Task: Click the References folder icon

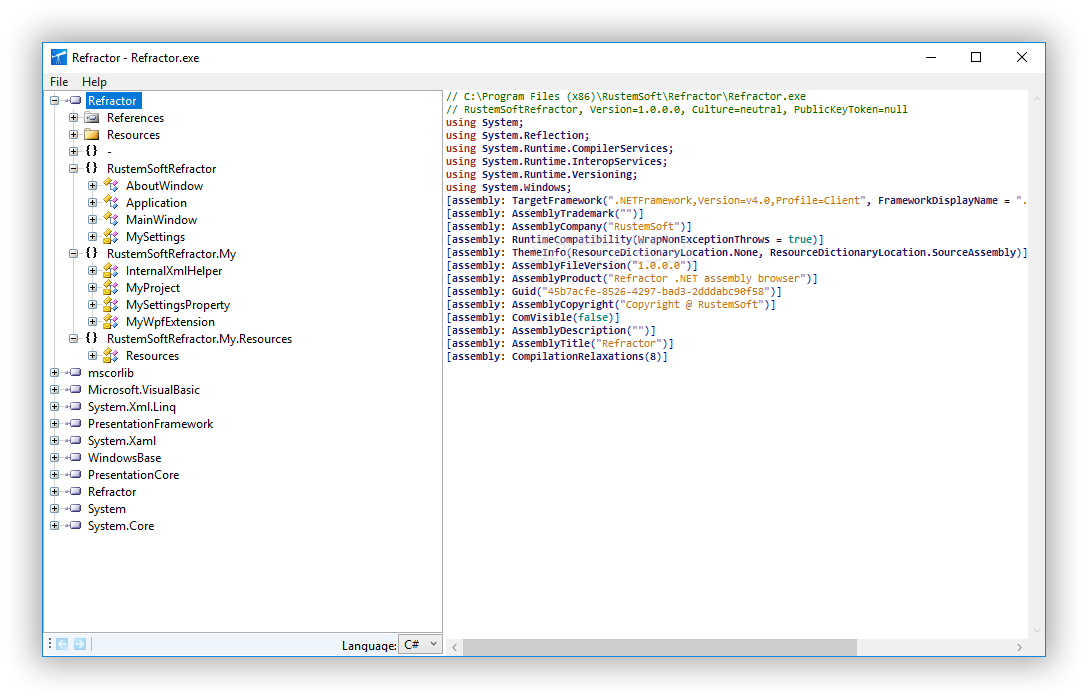Action: point(92,118)
